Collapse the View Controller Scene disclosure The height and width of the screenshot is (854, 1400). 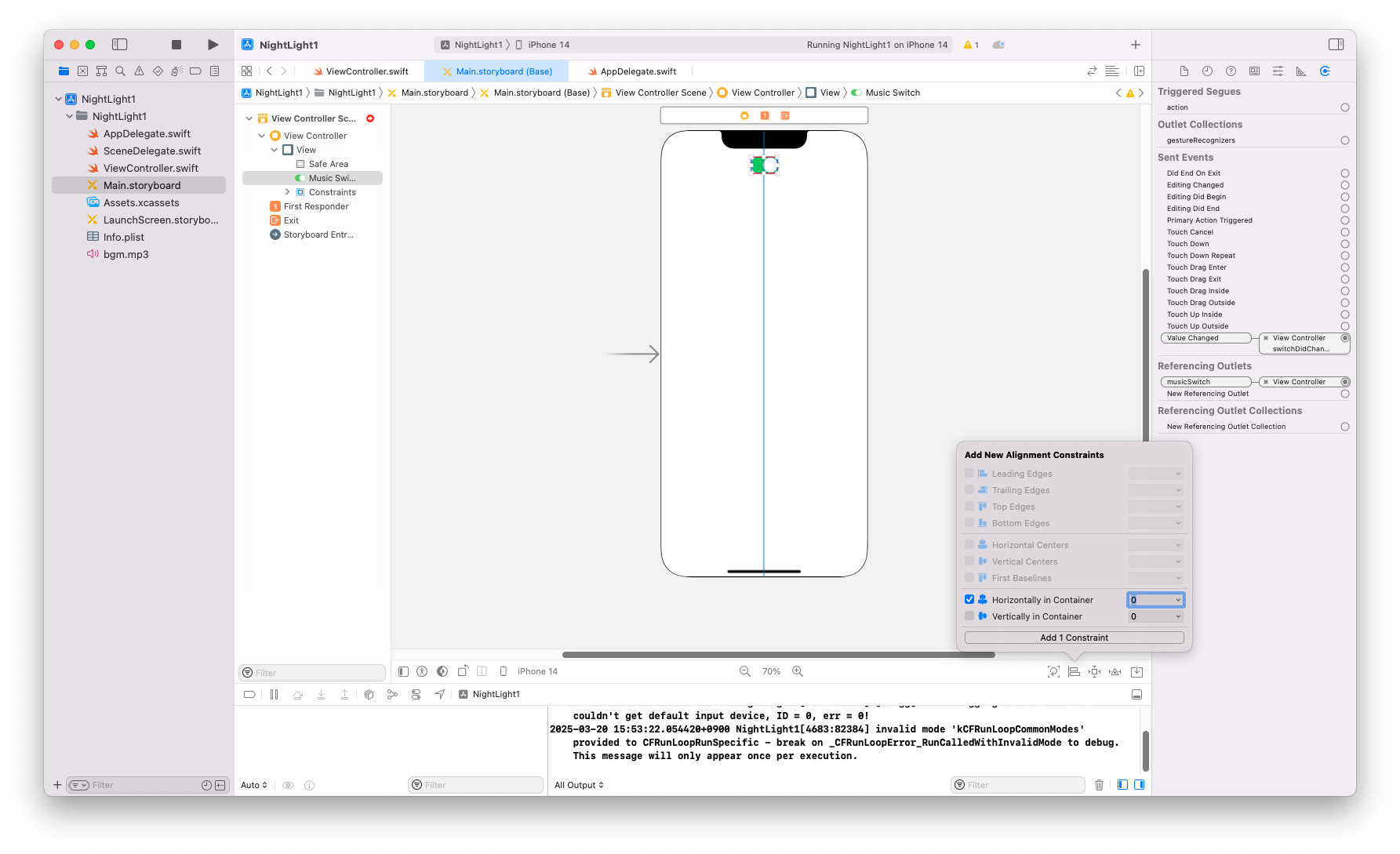click(x=249, y=118)
